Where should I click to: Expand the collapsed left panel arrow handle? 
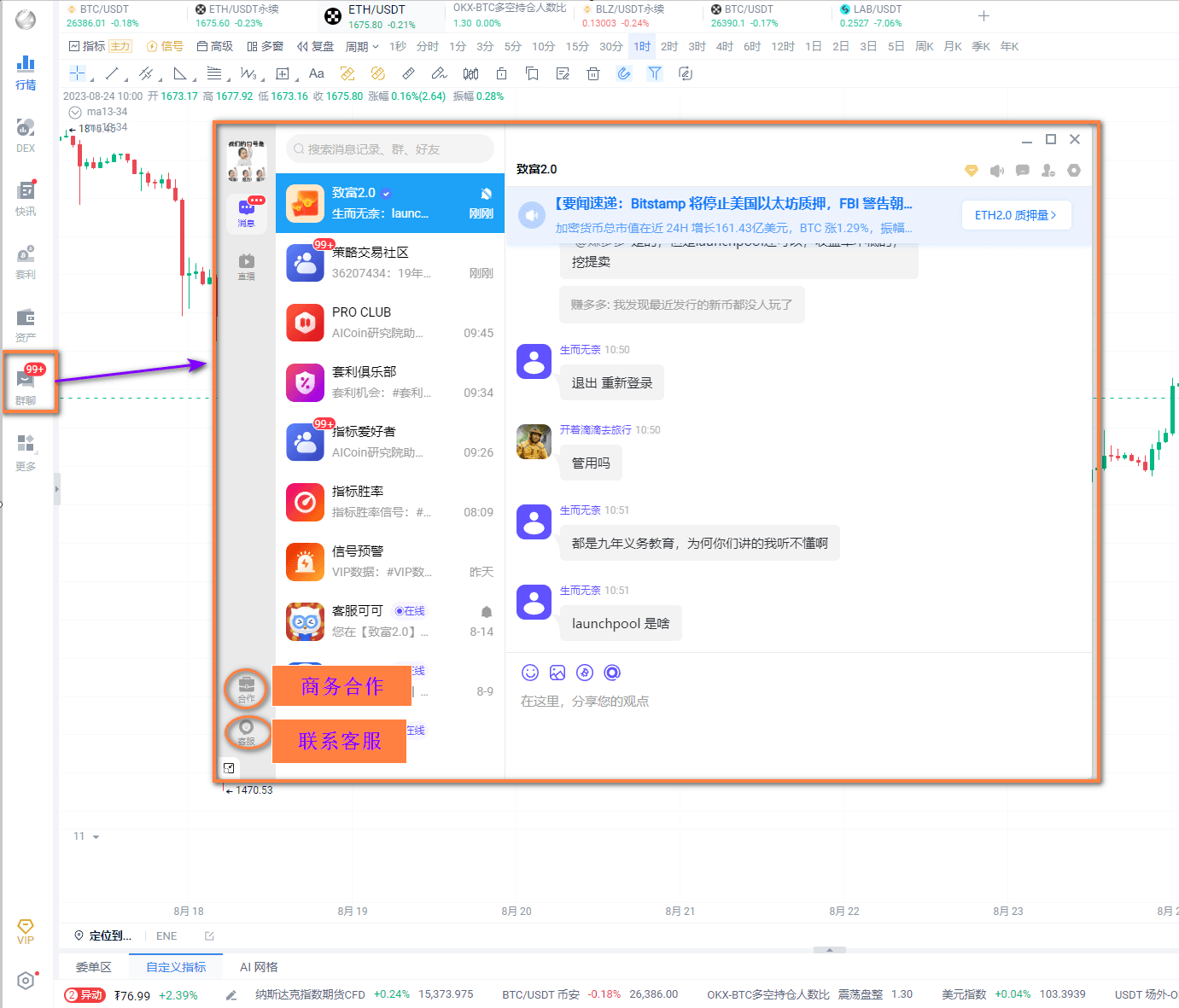tap(57, 489)
